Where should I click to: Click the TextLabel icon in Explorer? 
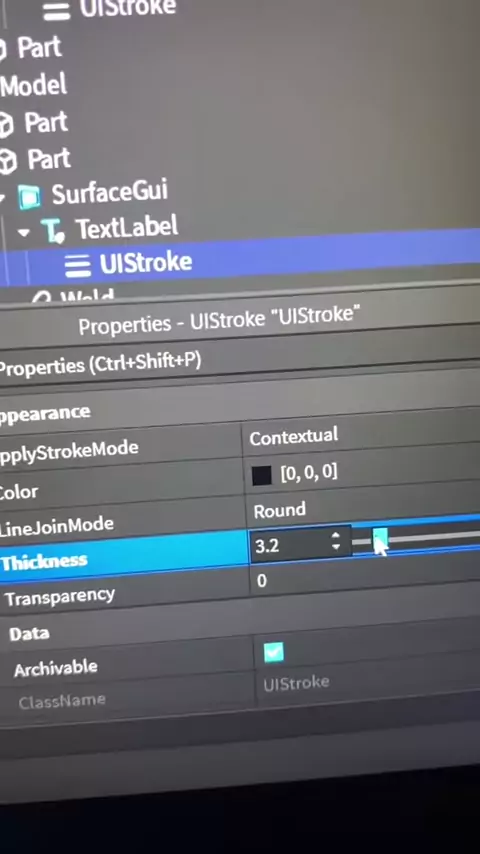[x=53, y=231]
